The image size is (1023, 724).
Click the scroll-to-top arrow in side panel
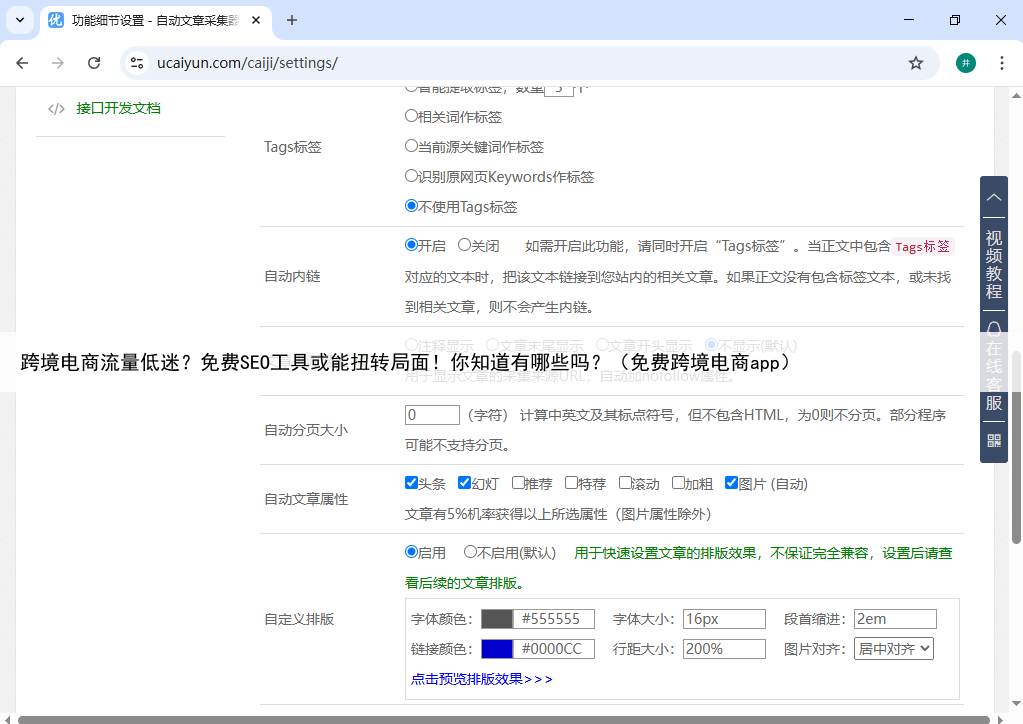[993, 197]
